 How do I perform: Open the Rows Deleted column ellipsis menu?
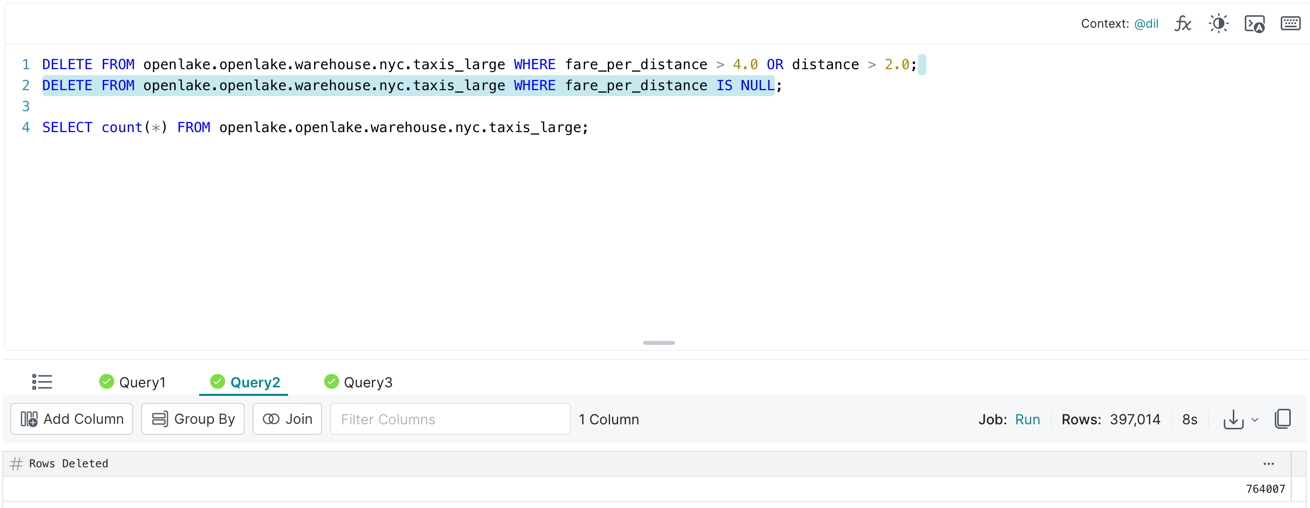(x=1269, y=464)
